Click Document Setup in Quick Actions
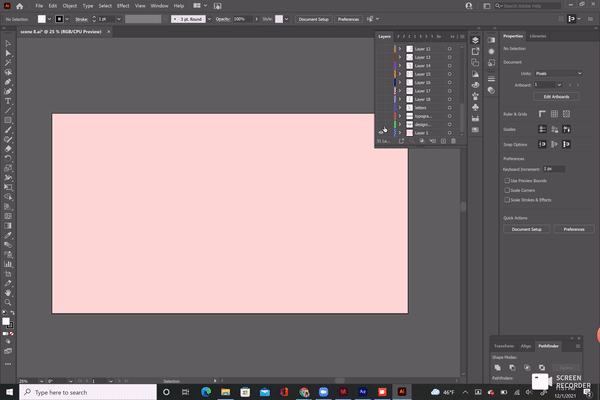 [527, 229]
